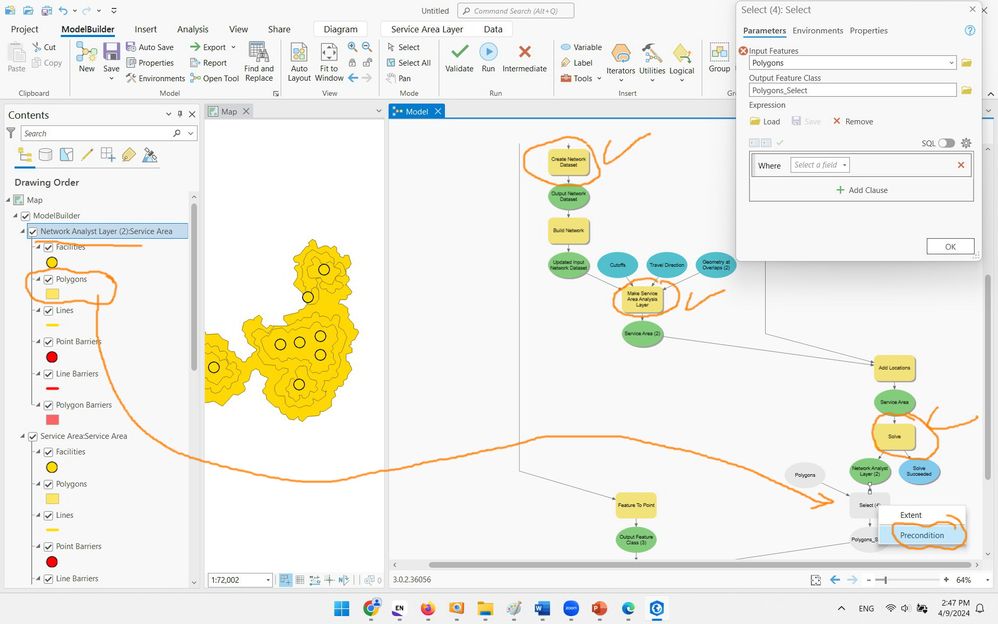
Task: Toggle Network Analyst Layer (2) visibility checkbox
Action: pos(32,232)
